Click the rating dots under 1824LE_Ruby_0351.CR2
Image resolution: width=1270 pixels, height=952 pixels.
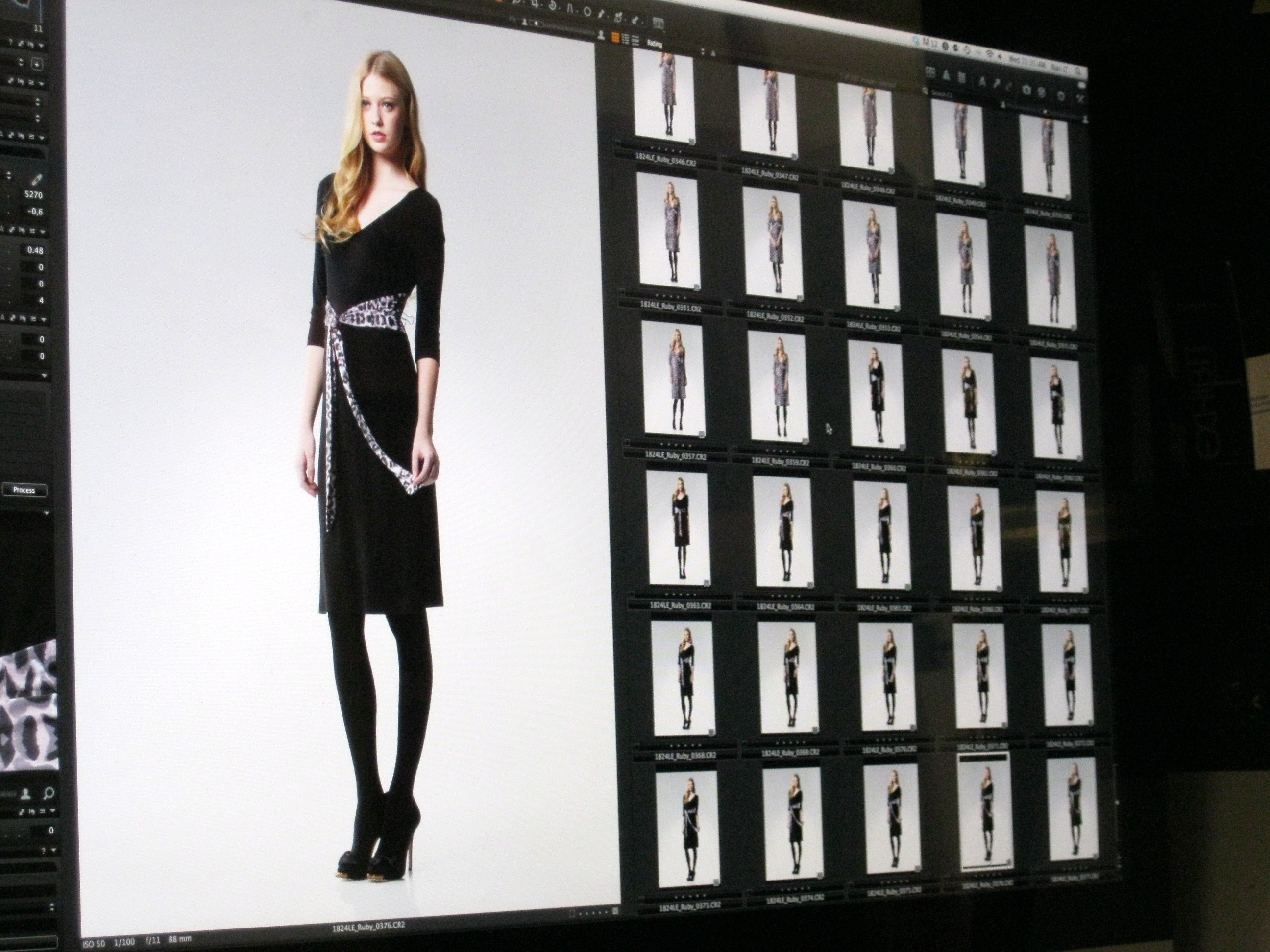671,298
